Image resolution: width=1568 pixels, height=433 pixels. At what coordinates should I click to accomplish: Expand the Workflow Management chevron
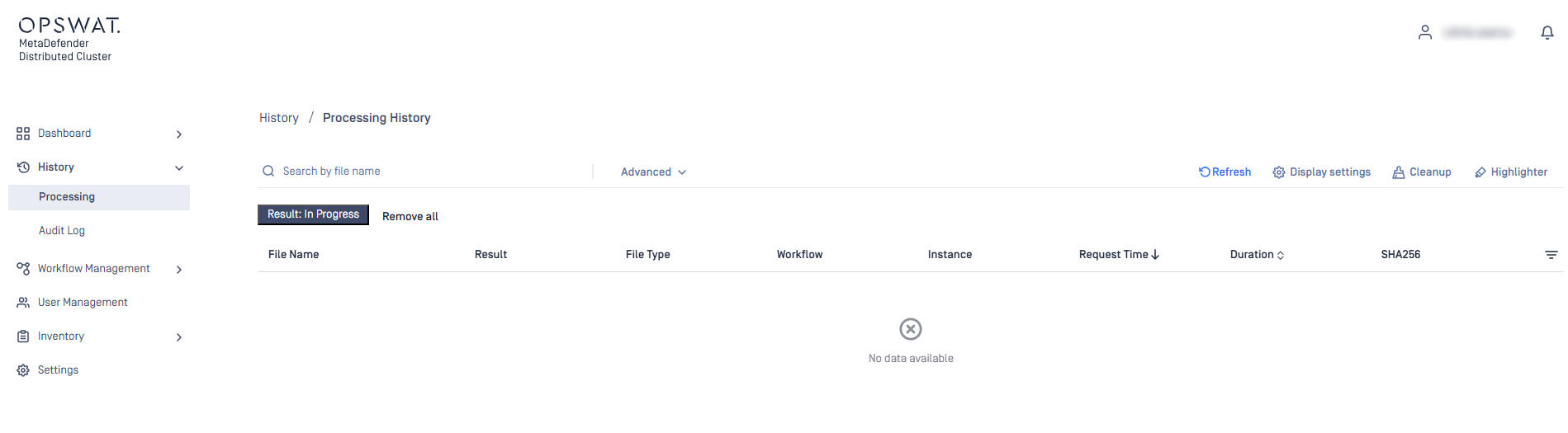pyautogui.click(x=179, y=270)
